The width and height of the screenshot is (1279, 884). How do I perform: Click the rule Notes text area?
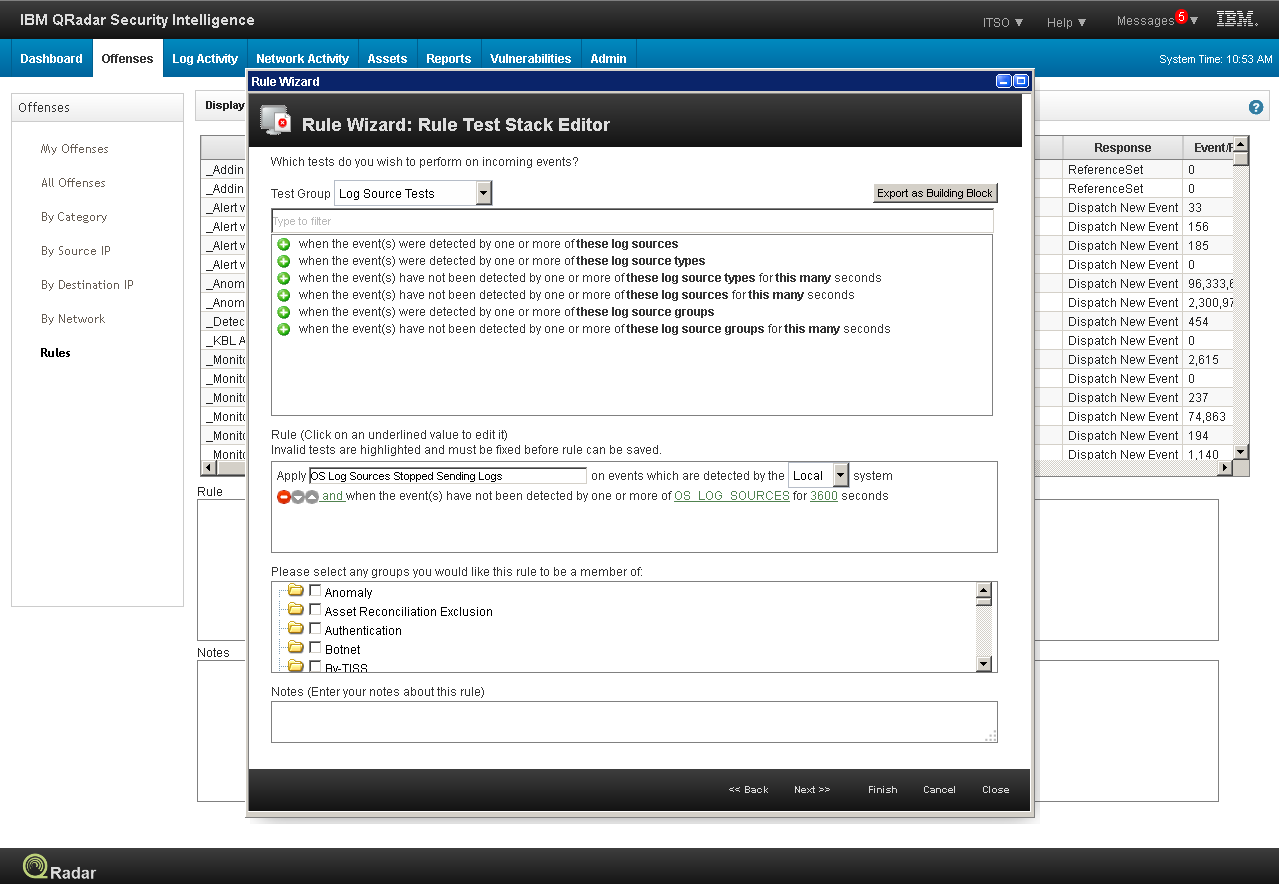pos(634,722)
